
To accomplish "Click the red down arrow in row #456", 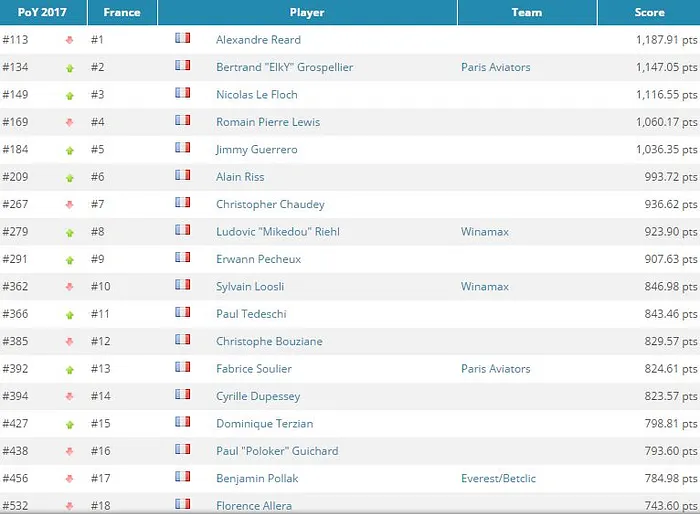I will 69,479.
